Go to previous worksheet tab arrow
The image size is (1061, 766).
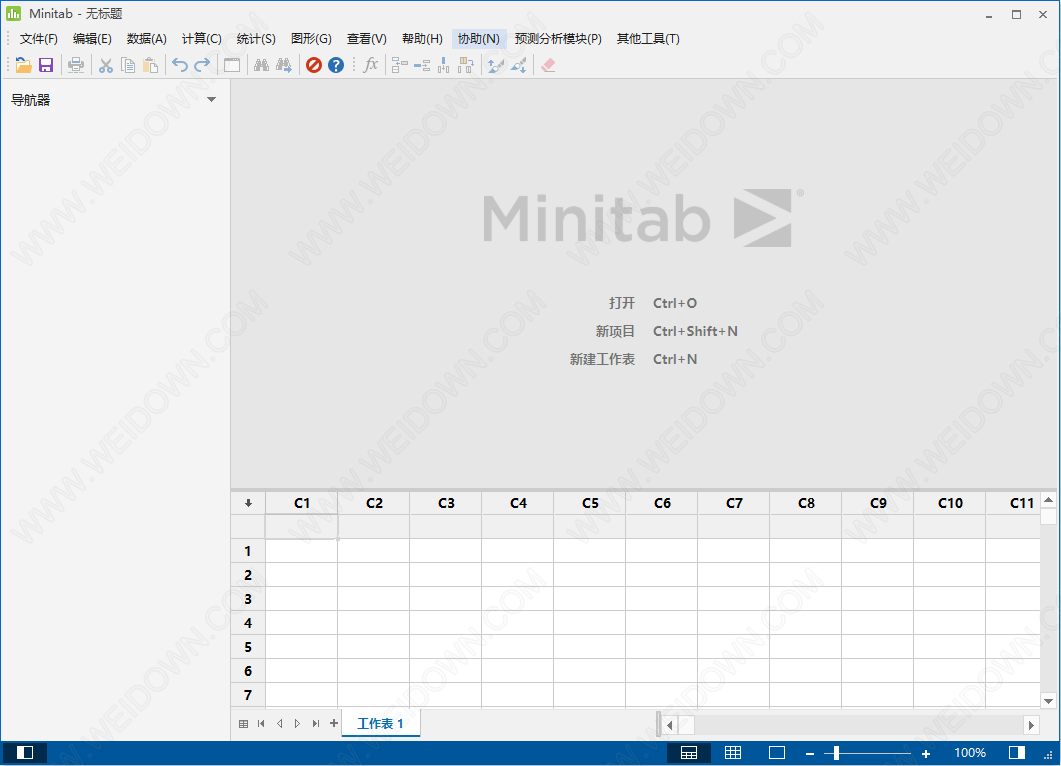pyautogui.click(x=279, y=724)
